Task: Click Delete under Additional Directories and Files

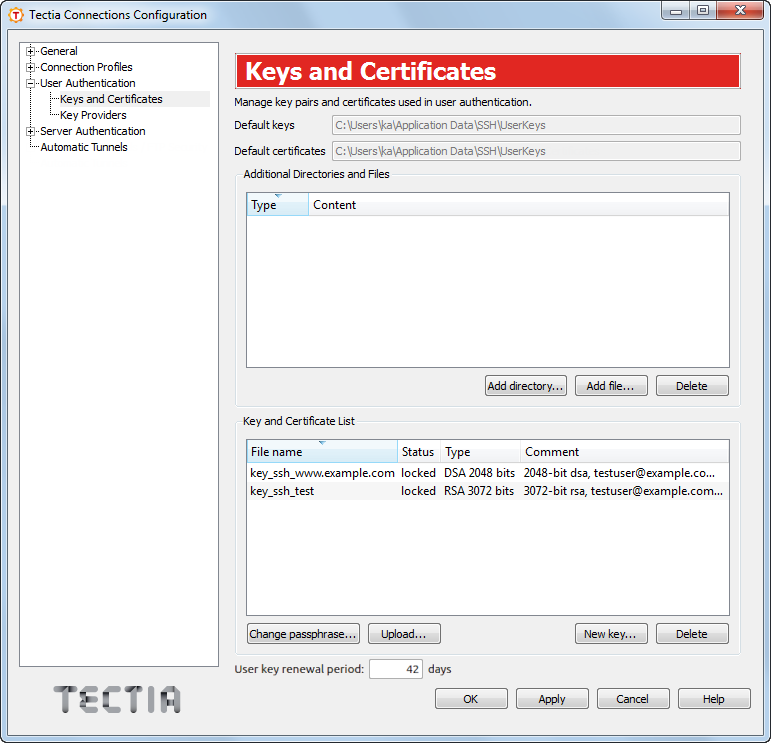Action: click(692, 386)
